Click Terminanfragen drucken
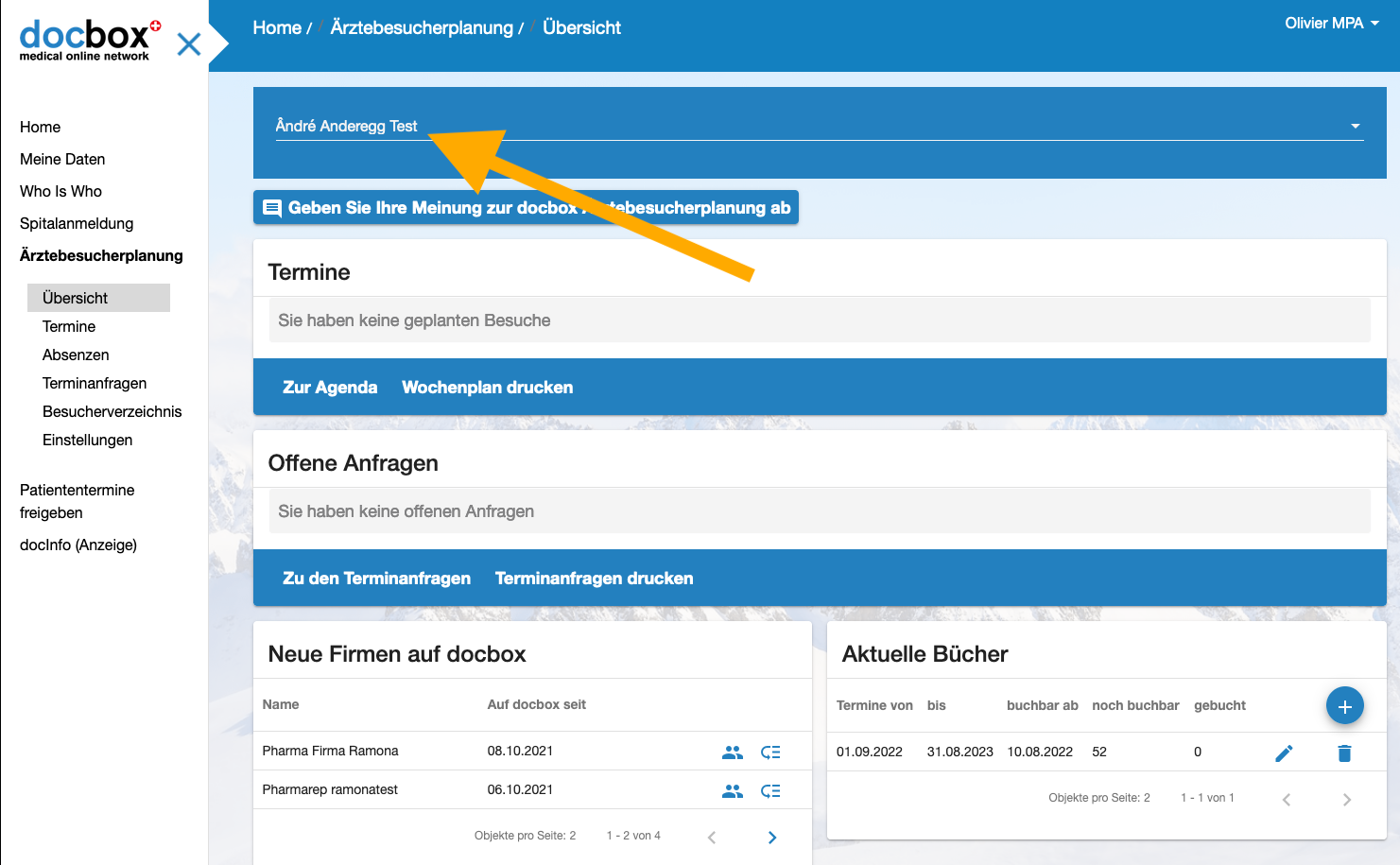The image size is (1400, 865). click(x=594, y=578)
